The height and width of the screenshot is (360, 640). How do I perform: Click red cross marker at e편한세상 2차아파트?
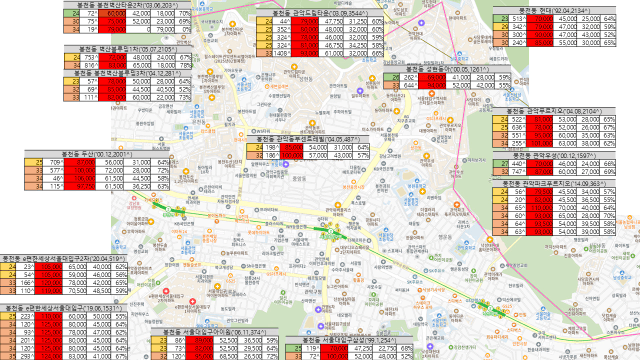166,292
